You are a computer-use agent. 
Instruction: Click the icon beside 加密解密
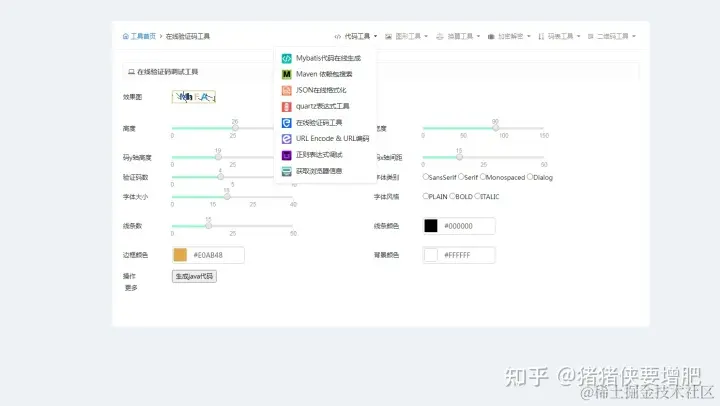click(x=491, y=36)
